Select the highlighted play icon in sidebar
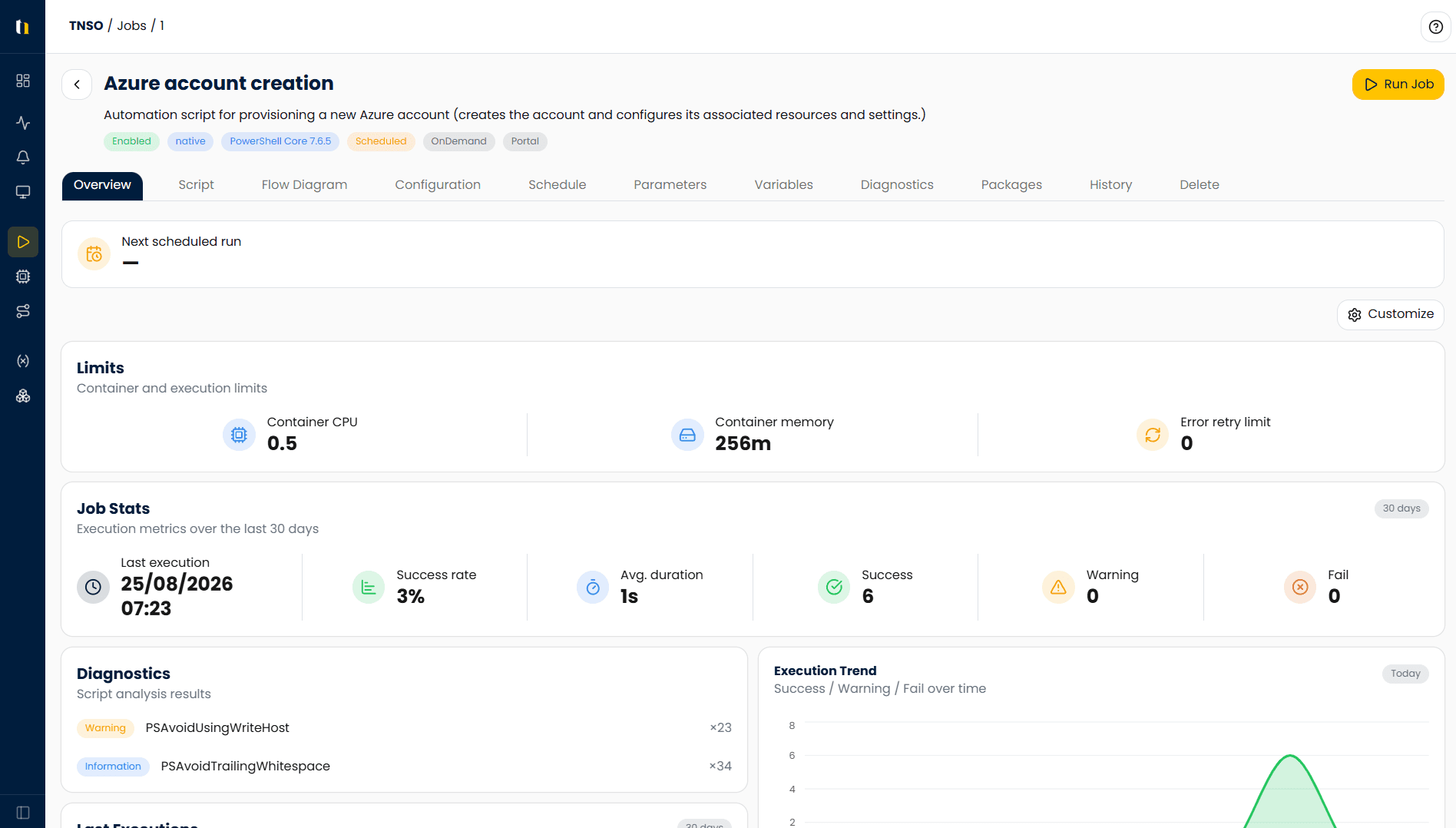This screenshot has height=828, width=1456. pos(23,242)
